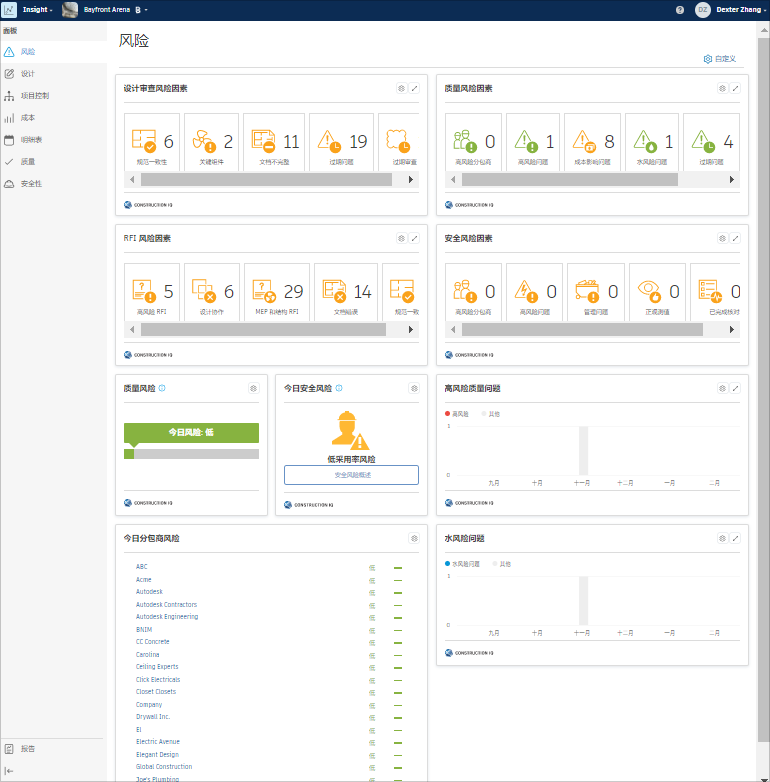
Task: Open the 明细表 sidebar item
Action: 53,140
